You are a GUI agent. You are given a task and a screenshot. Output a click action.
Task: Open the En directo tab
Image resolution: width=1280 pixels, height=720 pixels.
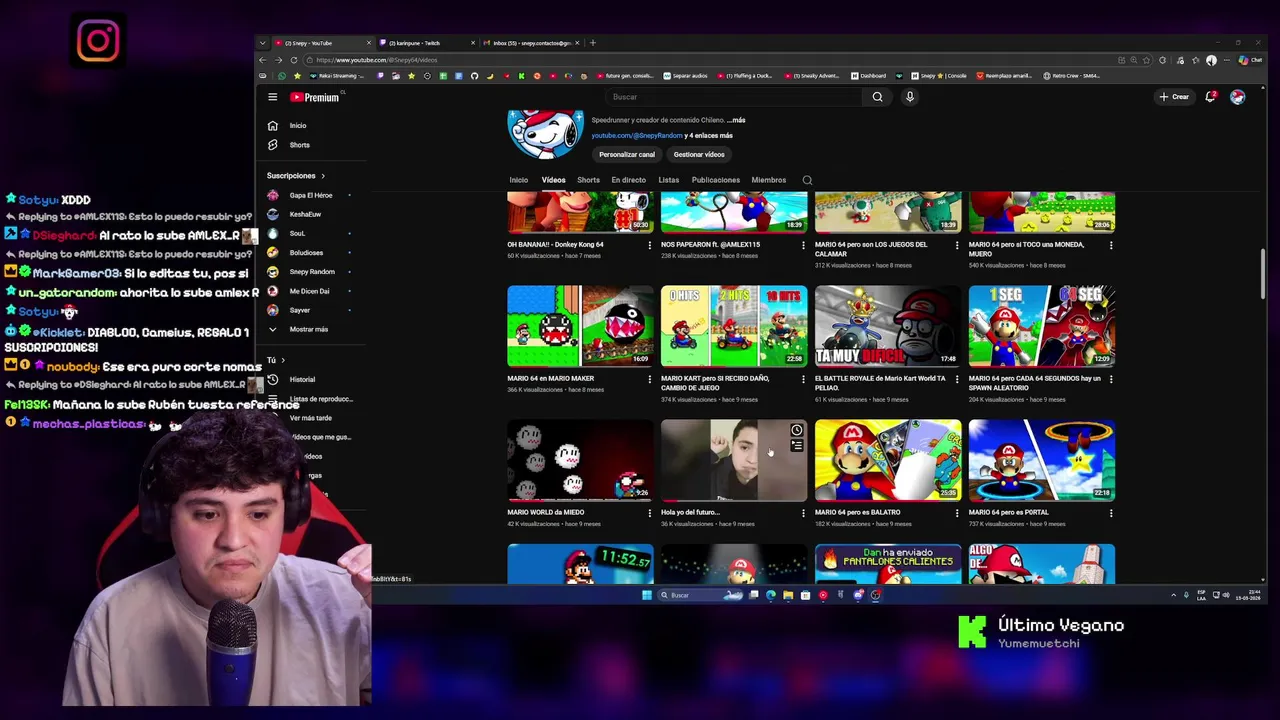(x=628, y=180)
